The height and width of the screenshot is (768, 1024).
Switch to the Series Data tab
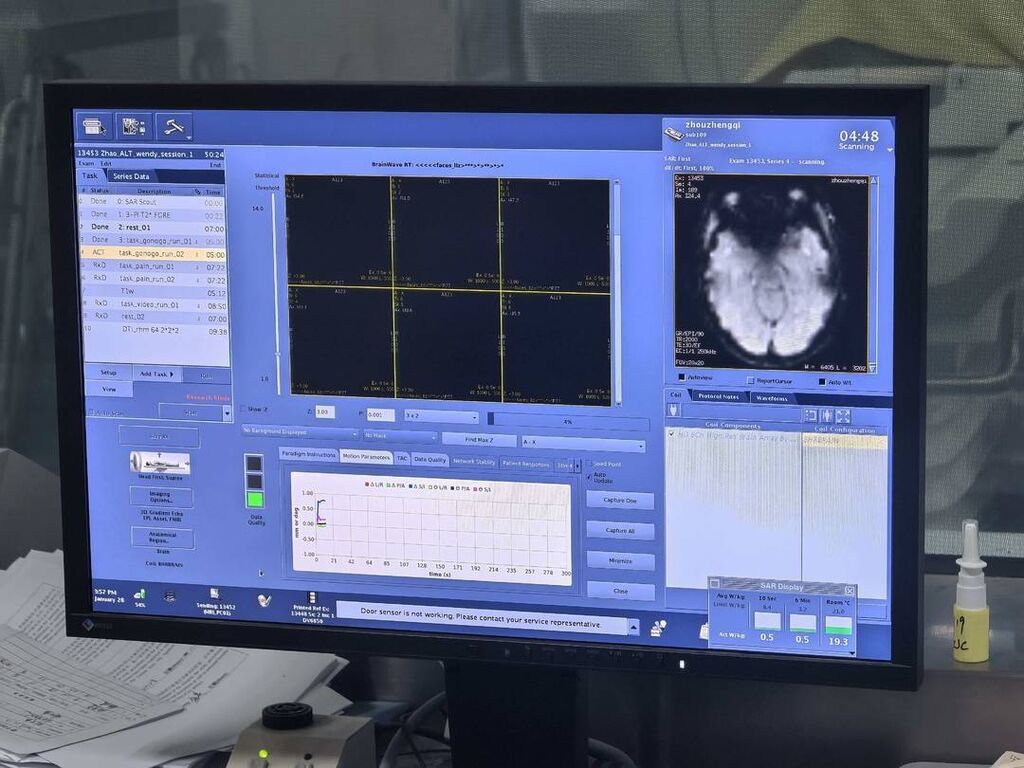(131, 176)
